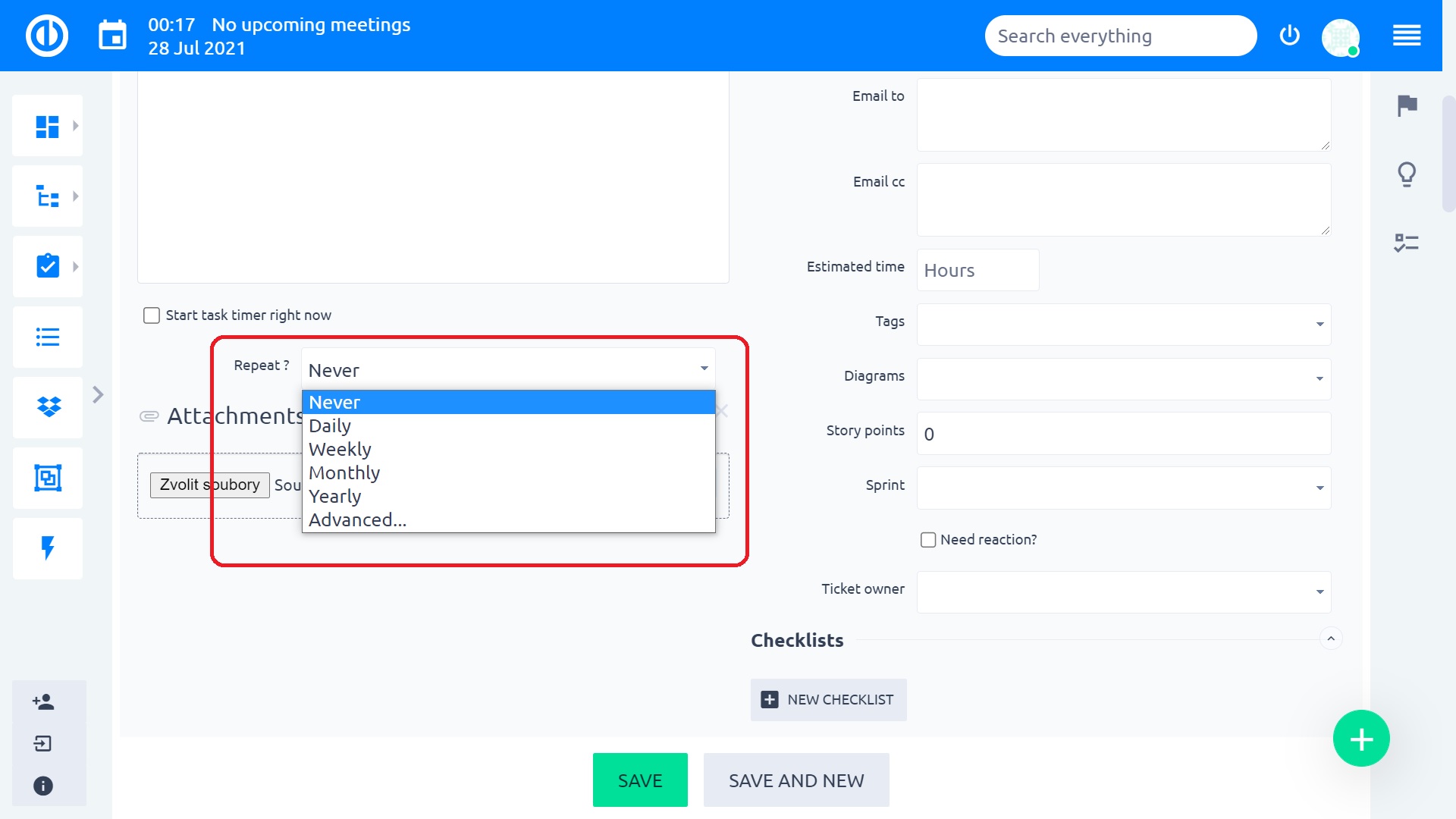Choose Advanced... repeat option

(357, 520)
